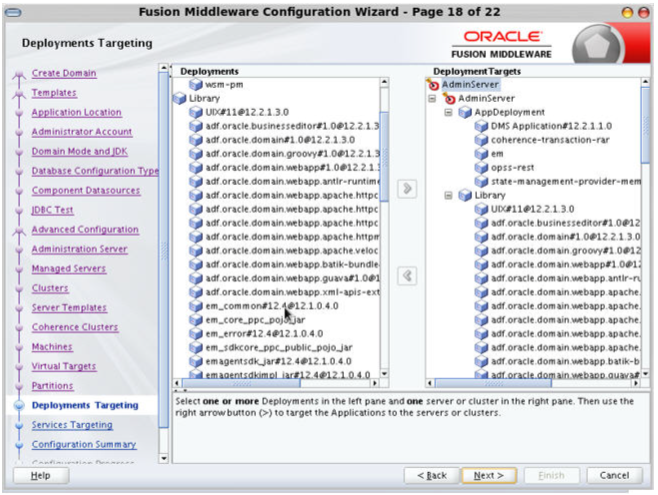Open the Managed Servers step
The image size is (658, 495).
pos(69,268)
